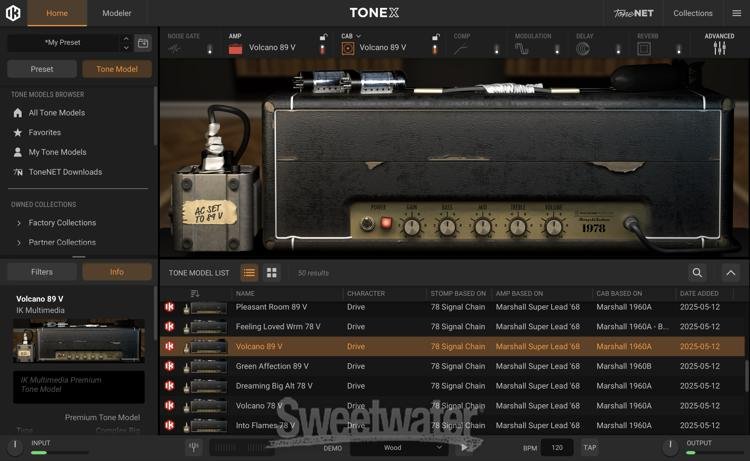Image resolution: width=750 pixels, height=461 pixels.
Task: Click the ToneNET Downloads icon
Action: click(x=18, y=172)
